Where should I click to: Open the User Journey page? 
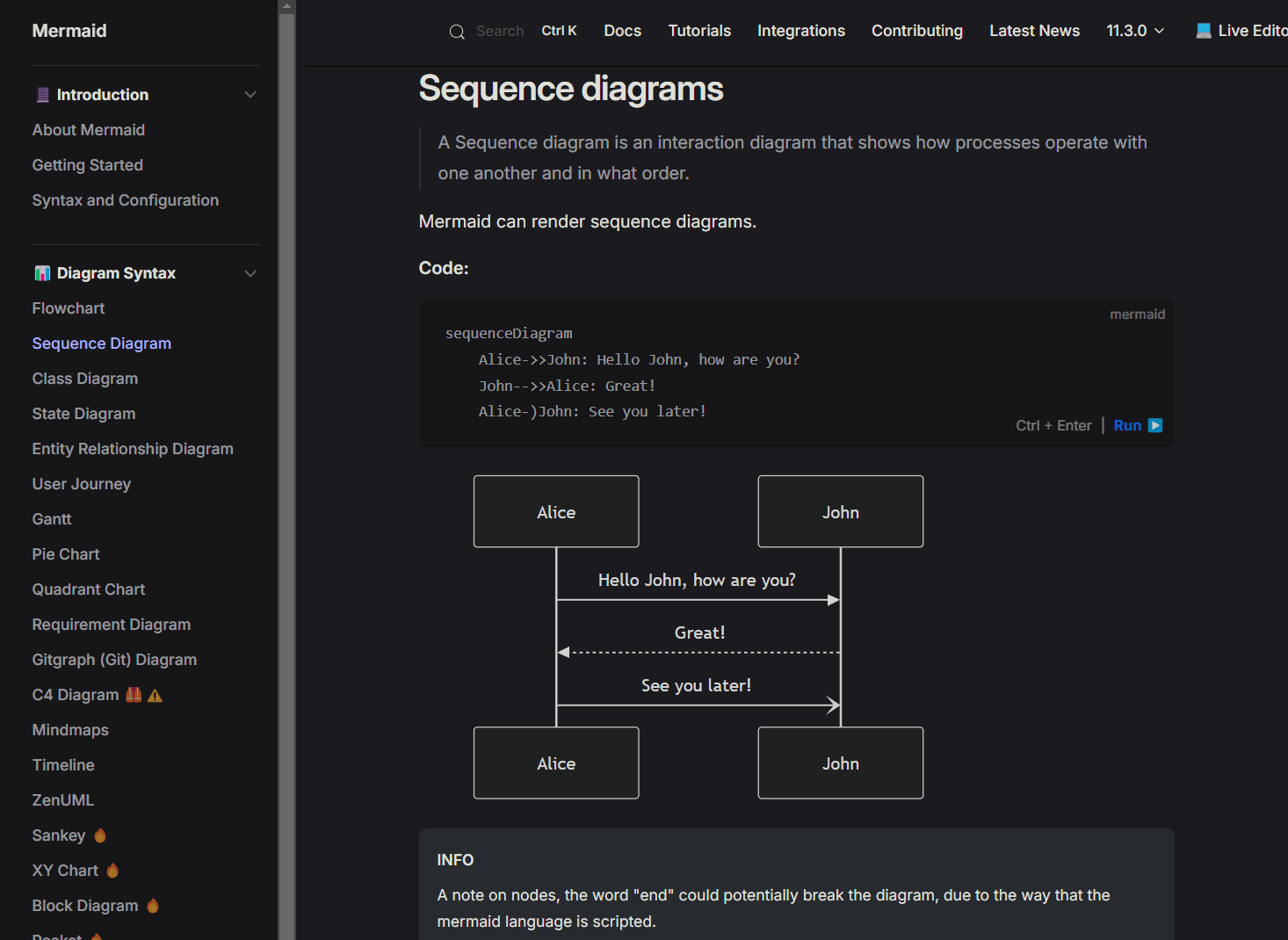(82, 484)
